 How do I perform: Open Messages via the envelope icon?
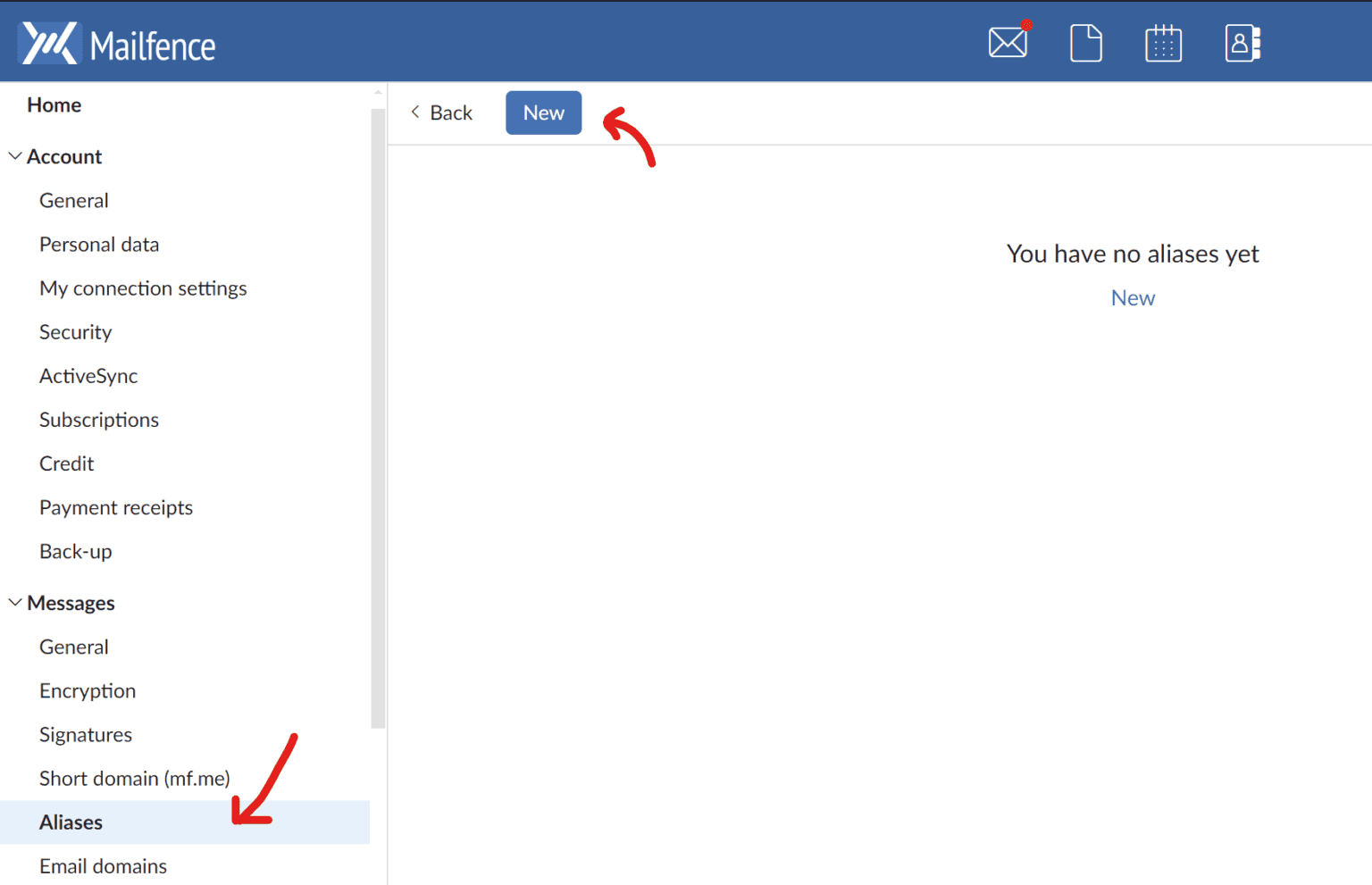(x=1008, y=41)
